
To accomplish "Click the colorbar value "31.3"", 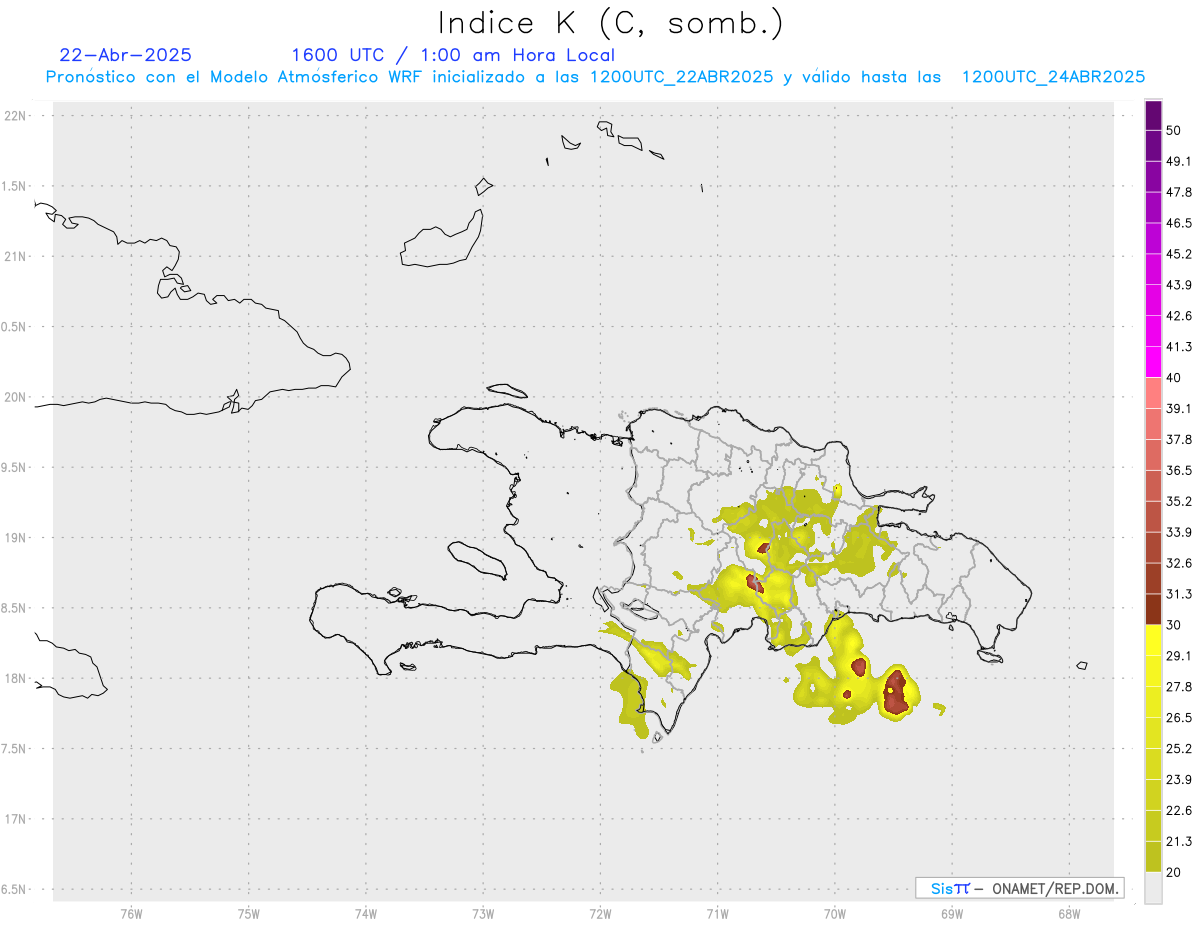I will pyautogui.click(x=1179, y=594).
